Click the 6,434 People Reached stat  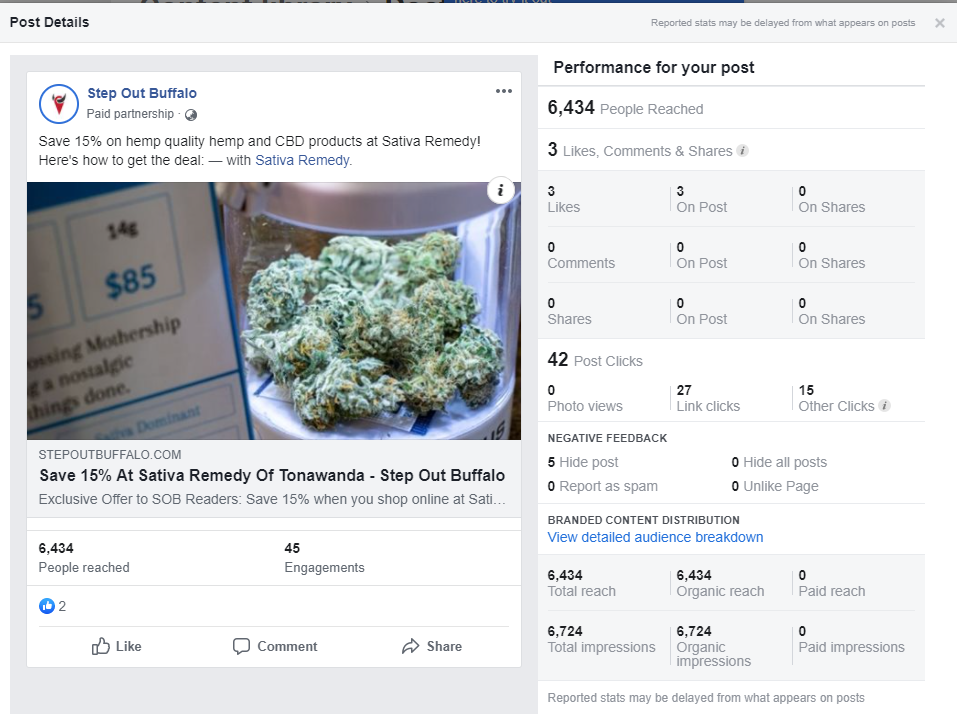[x=626, y=108]
